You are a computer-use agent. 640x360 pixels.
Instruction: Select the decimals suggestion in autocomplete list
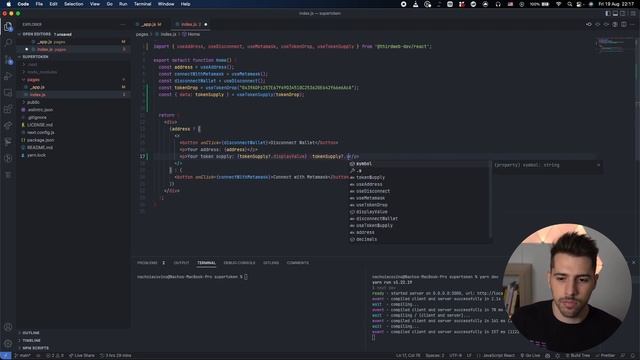point(420,239)
